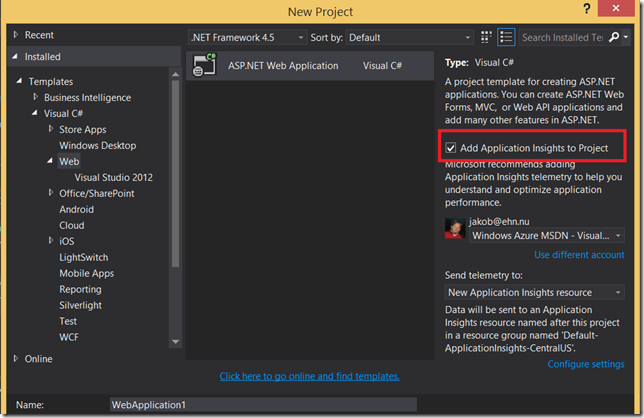This screenshot has height=418, width=644.
Task: Collapse the Visual C# node arrow
Action: coord(34,113)
